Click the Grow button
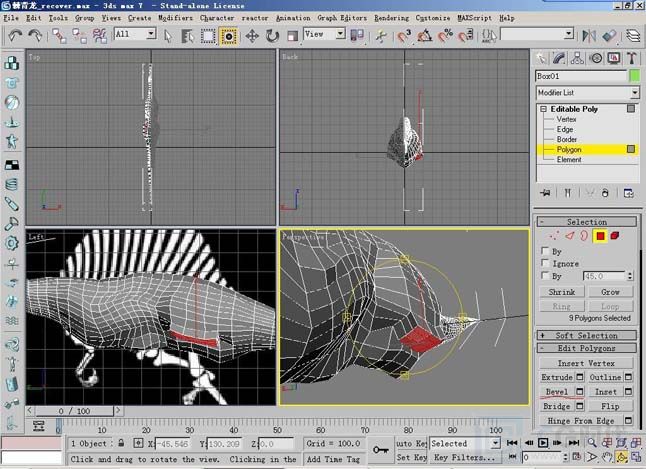This screenshot has height=469, width=646. (x=610, y=292)
